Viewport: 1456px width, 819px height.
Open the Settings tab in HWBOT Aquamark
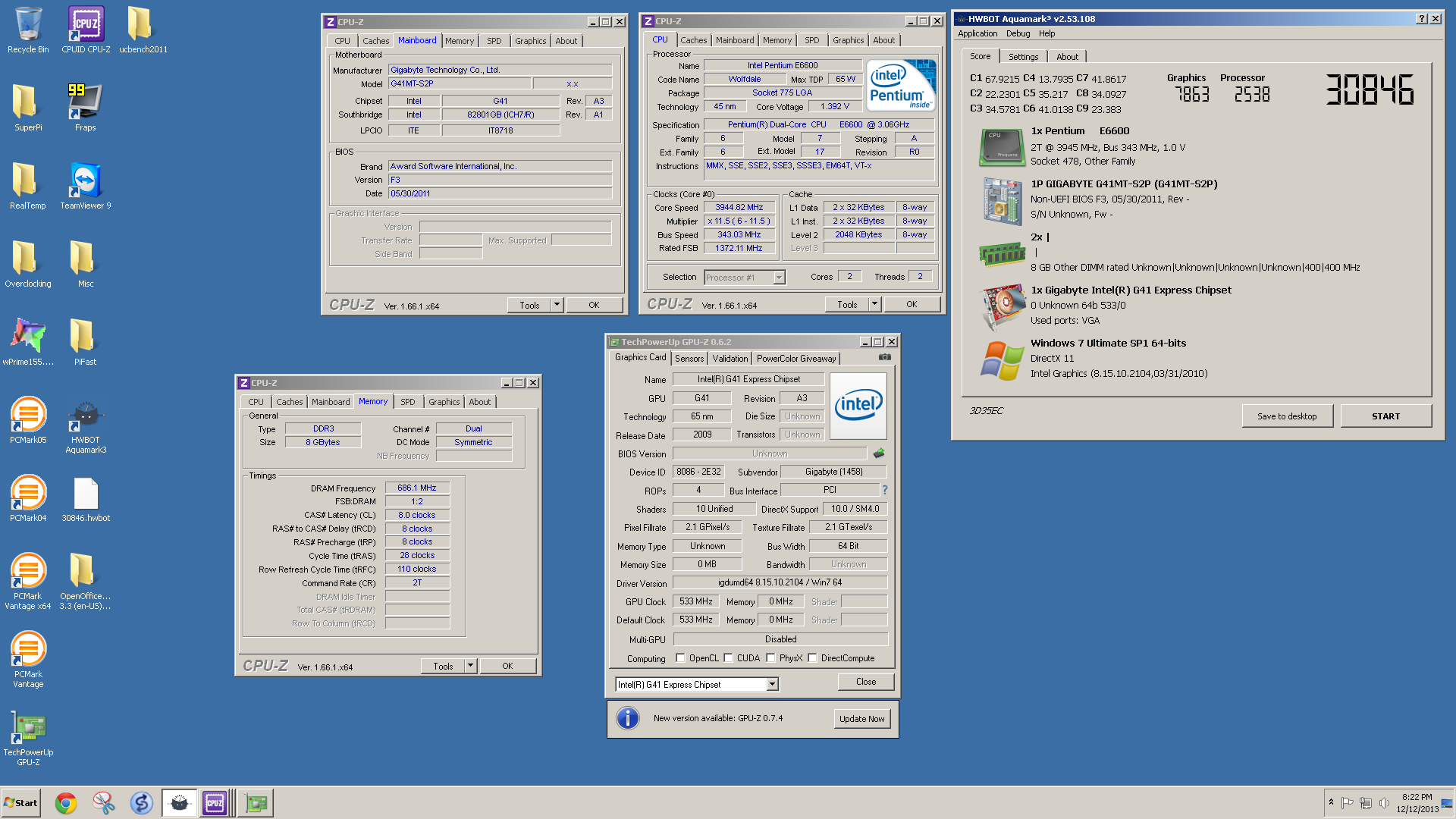point(1023,57)
